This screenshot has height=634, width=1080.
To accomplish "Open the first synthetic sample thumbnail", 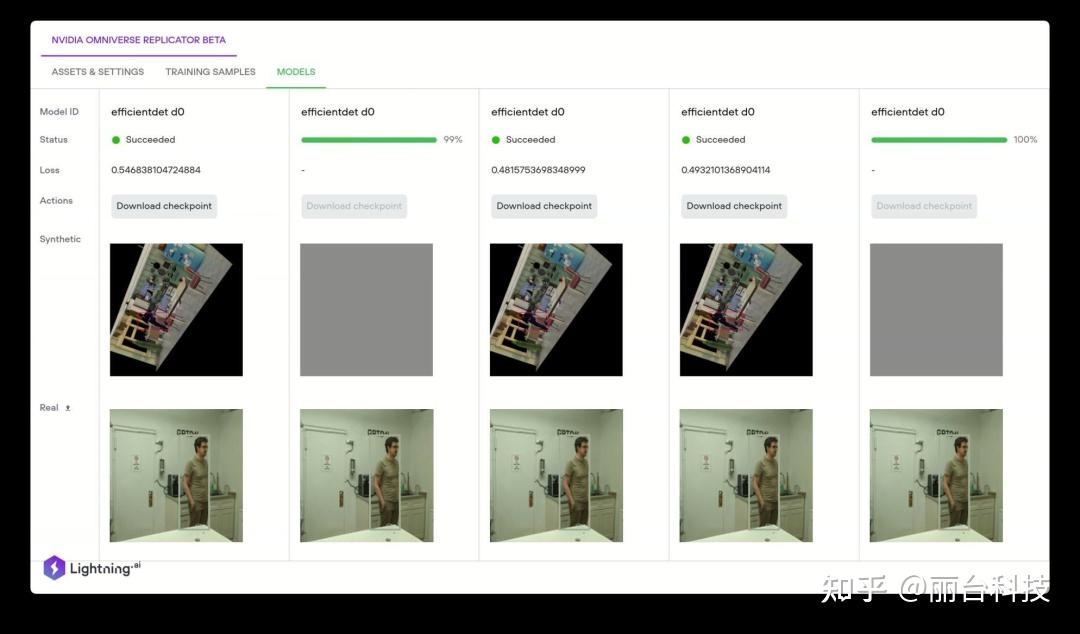I will (176, 309).
